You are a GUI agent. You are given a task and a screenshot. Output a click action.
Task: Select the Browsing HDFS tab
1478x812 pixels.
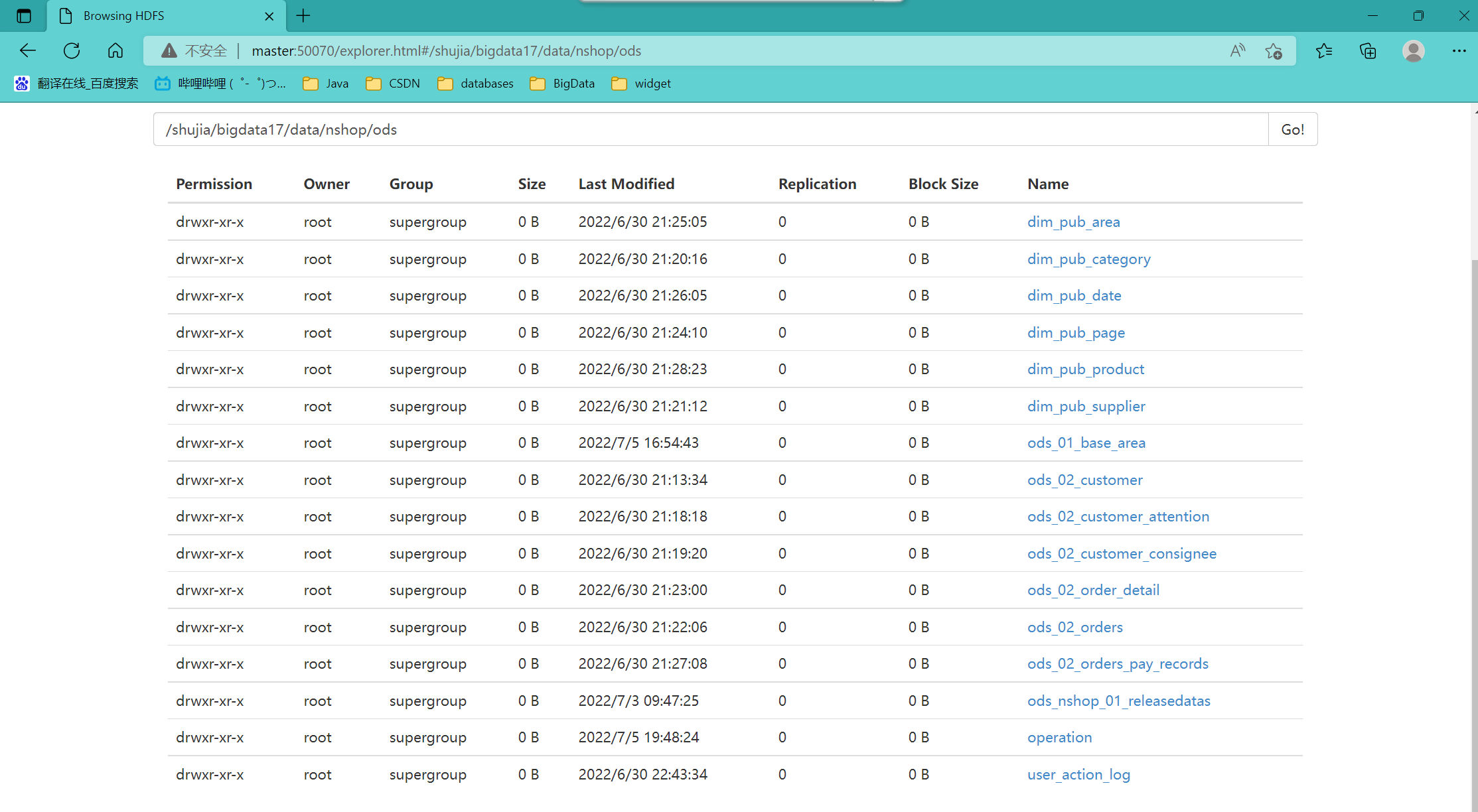167,16
